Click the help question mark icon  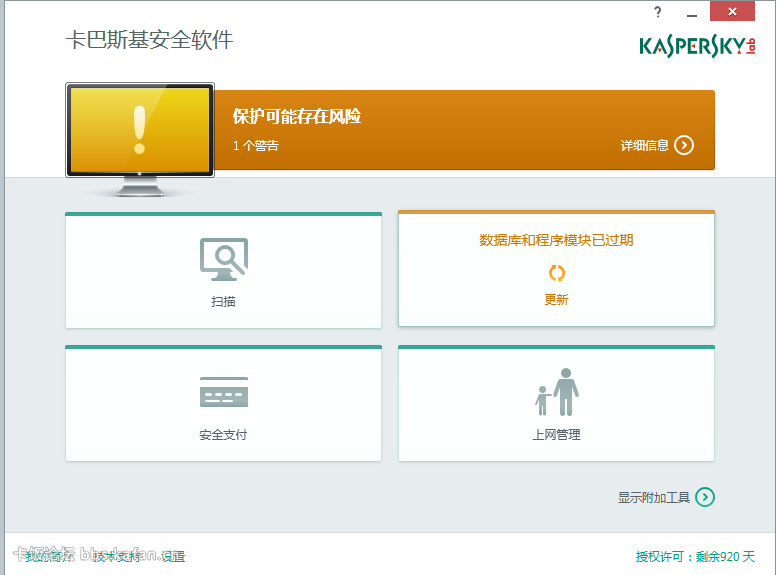coord(658,12)
